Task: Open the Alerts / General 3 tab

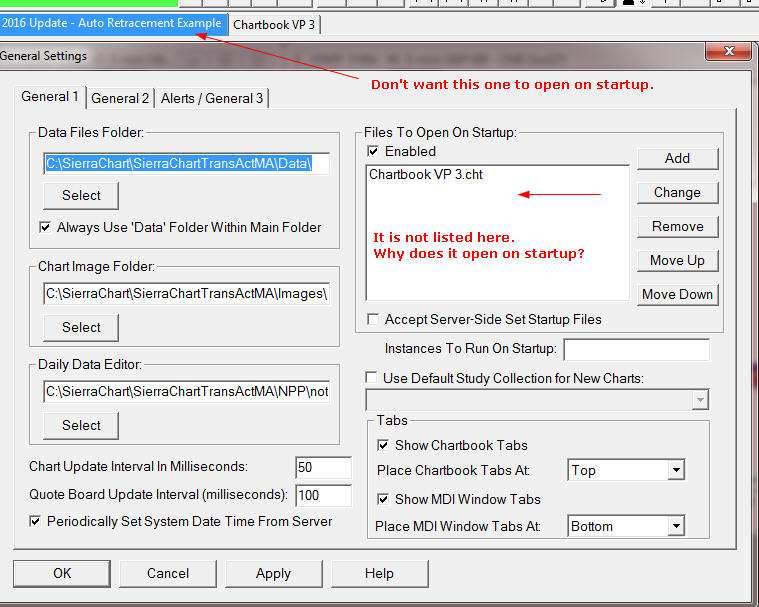Action: point(212,98)
